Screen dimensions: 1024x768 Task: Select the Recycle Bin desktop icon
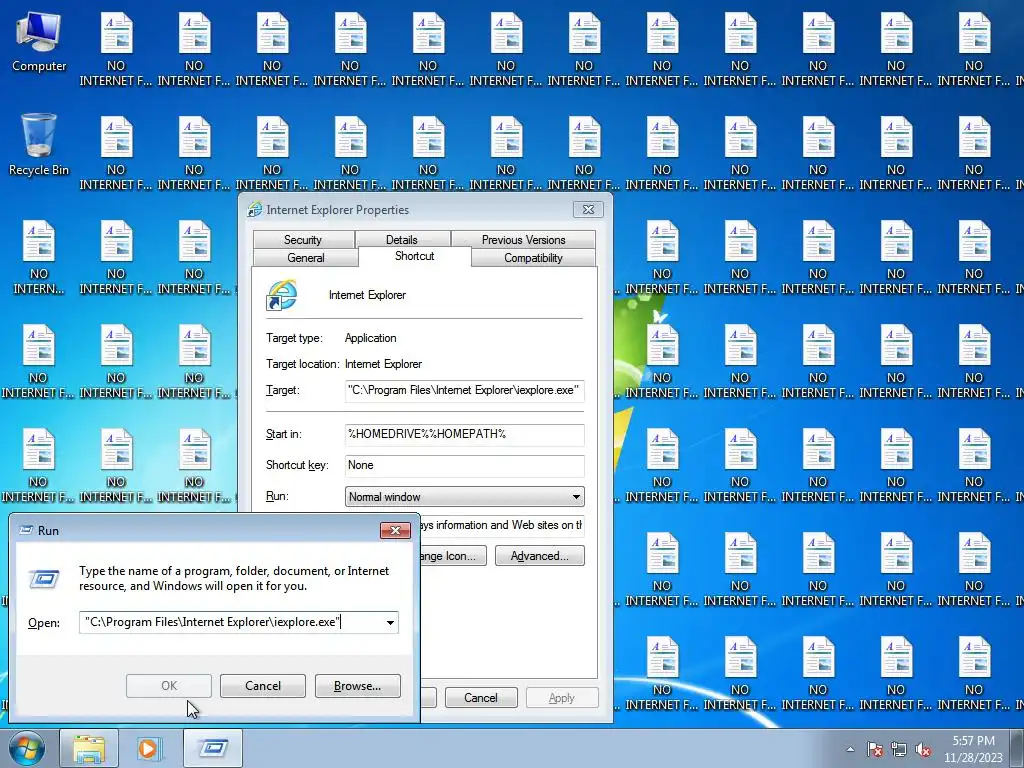tap(39, 145)
